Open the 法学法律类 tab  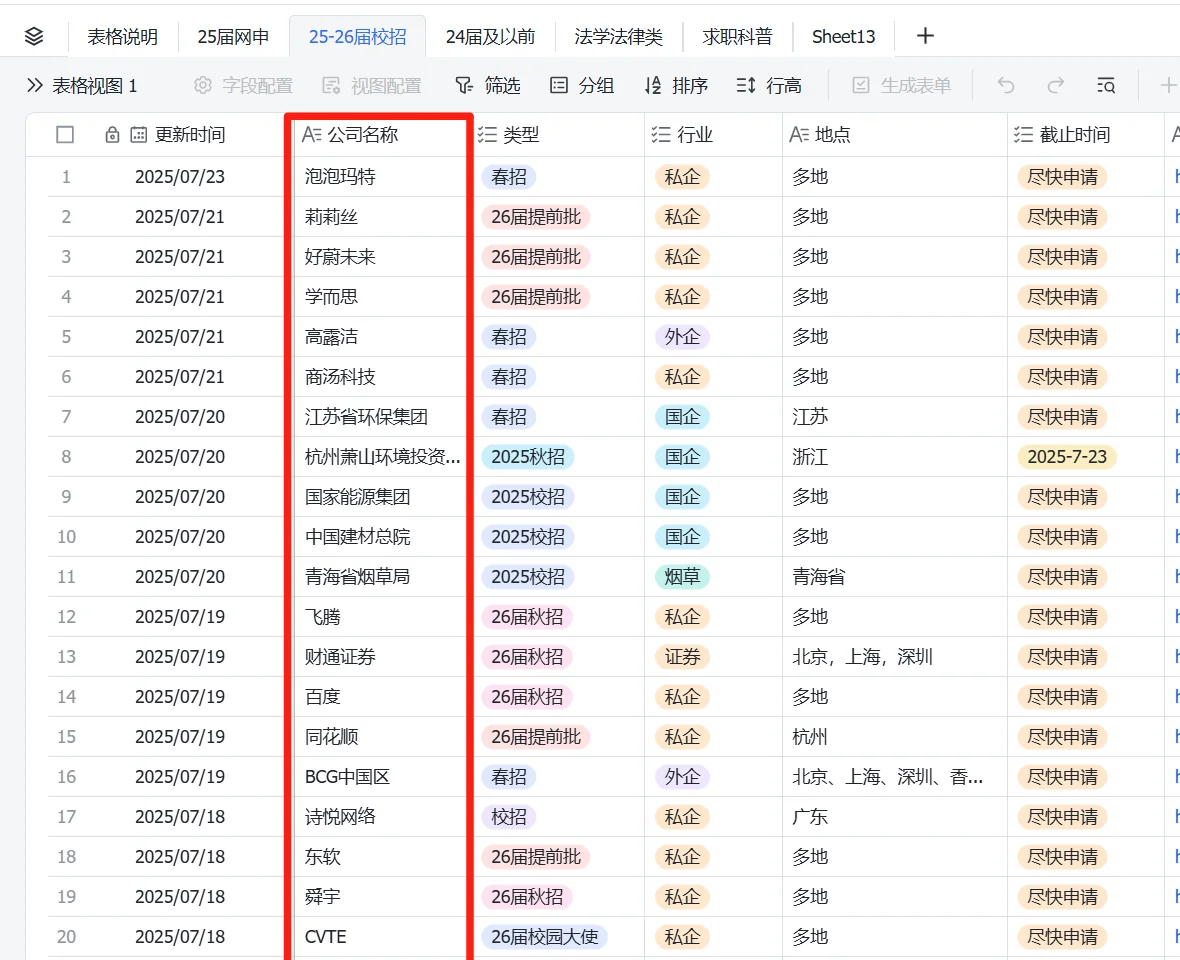click(x=619, y=36)
